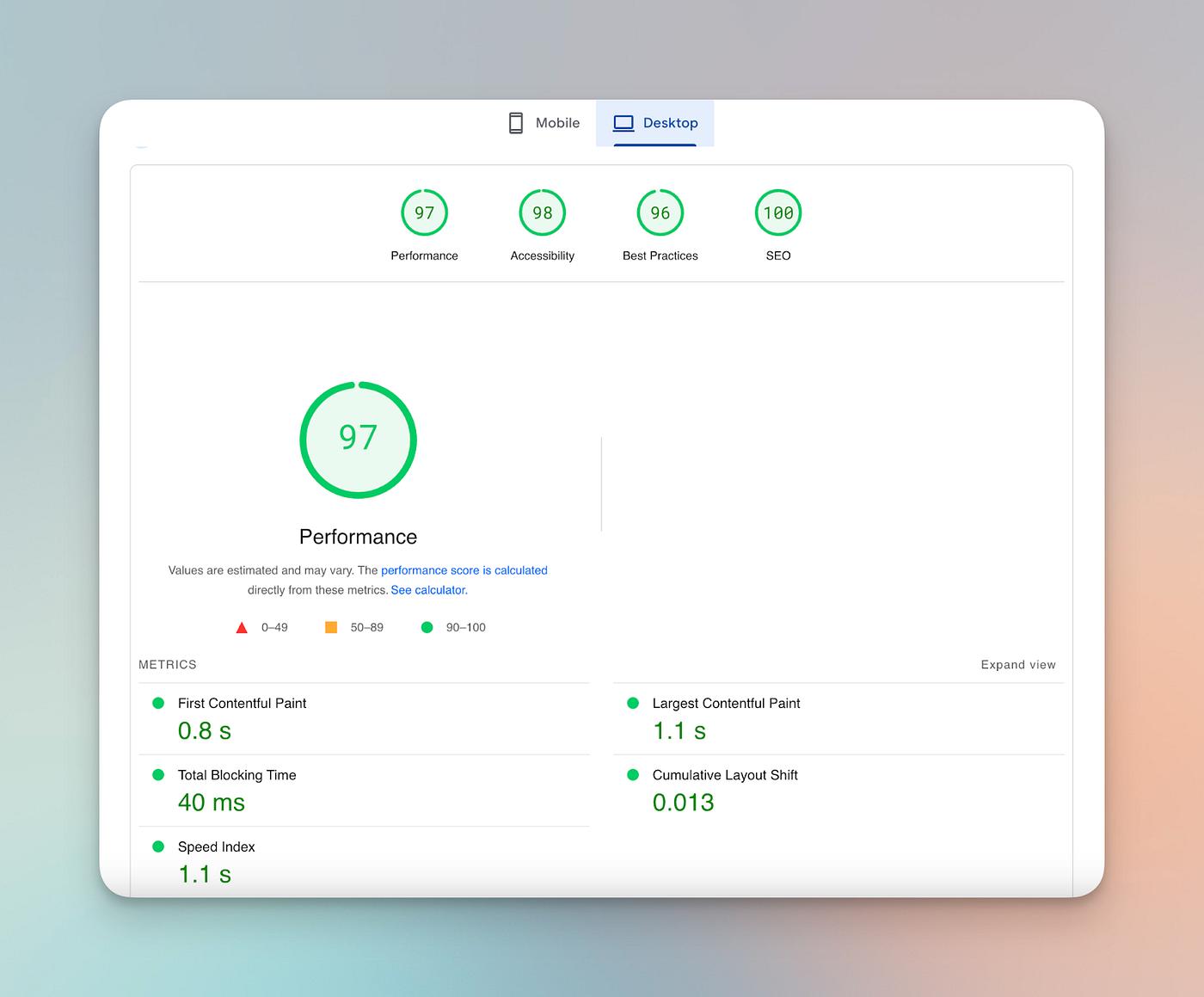The width and height of the screenshot is (1204, 997).
Task: Click the large Performance heading text
Action: coord(358,537)
